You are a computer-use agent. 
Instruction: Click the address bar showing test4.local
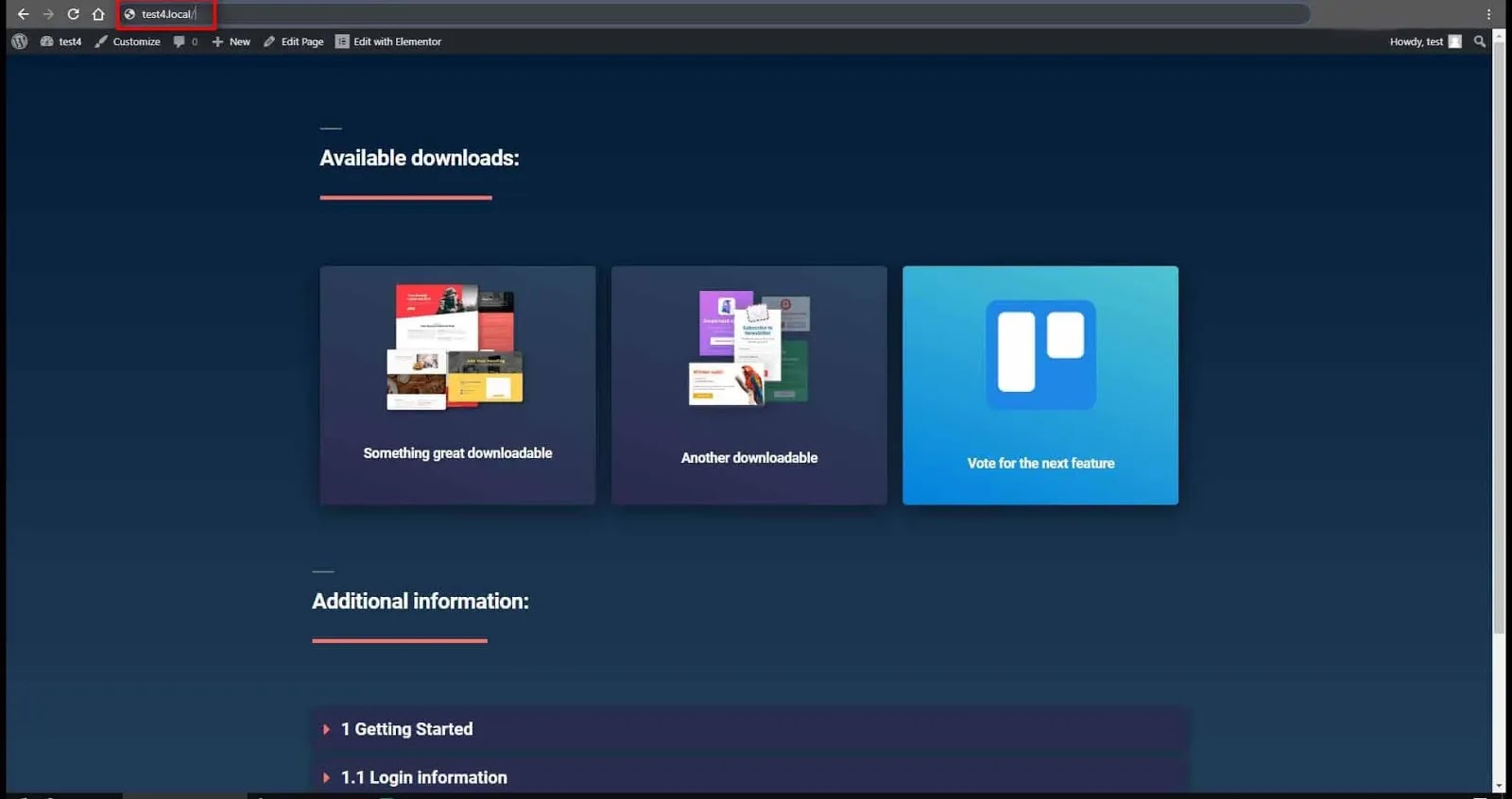714,14
